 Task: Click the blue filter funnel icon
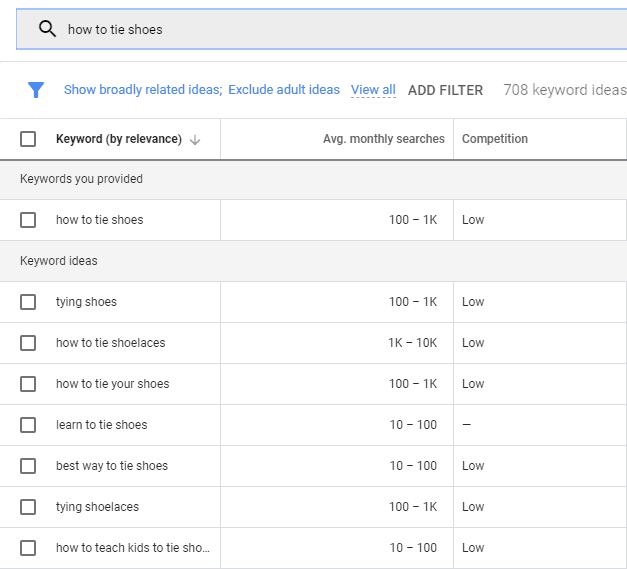[x=36, y=90]
